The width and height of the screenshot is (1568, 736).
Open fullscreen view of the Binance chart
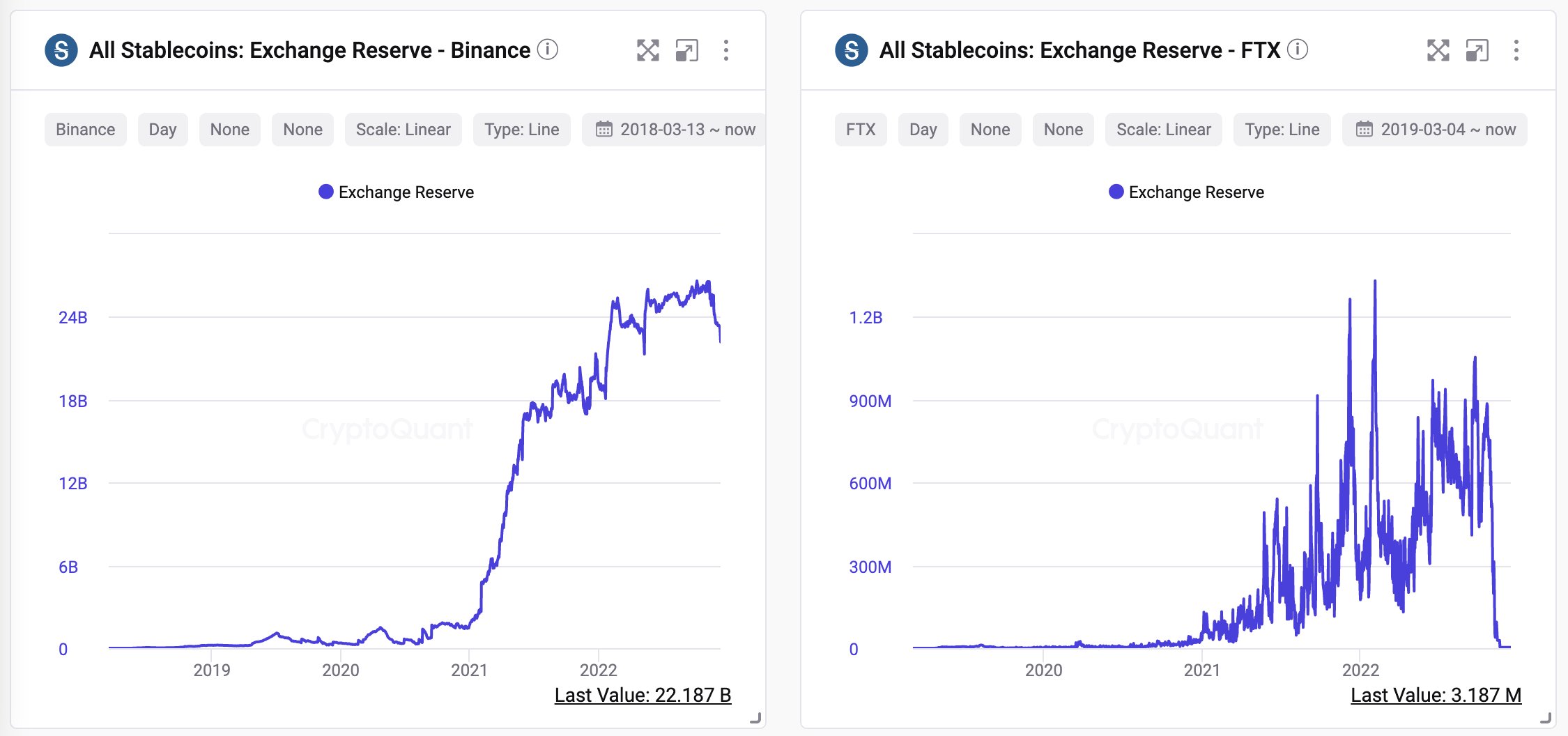(x=649, y=50)
